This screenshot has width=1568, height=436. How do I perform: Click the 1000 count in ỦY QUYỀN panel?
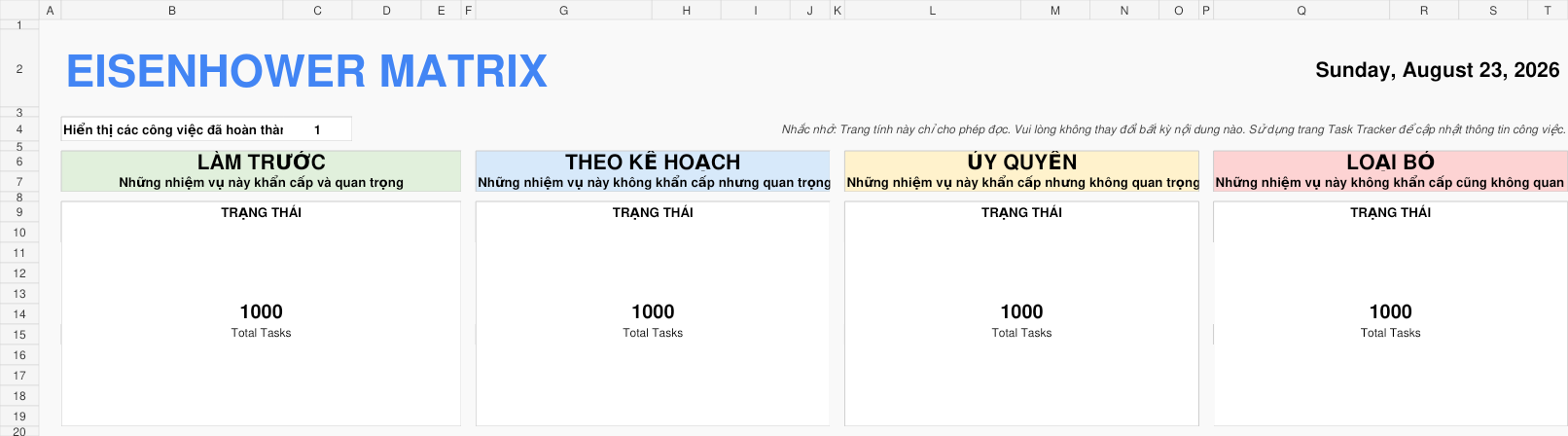click(1021, 311)
